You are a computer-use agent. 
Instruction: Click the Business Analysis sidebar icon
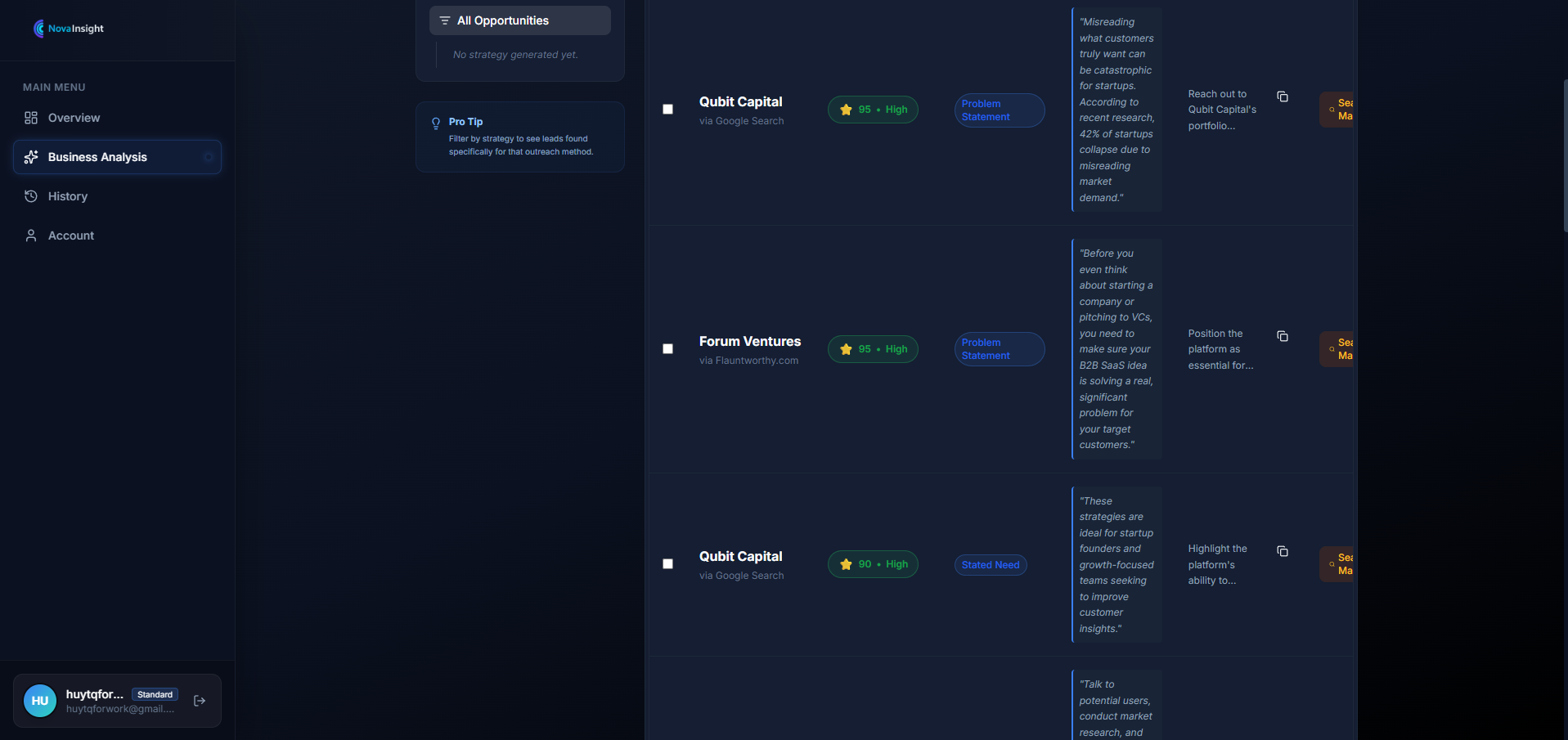[x=30, y=156]
